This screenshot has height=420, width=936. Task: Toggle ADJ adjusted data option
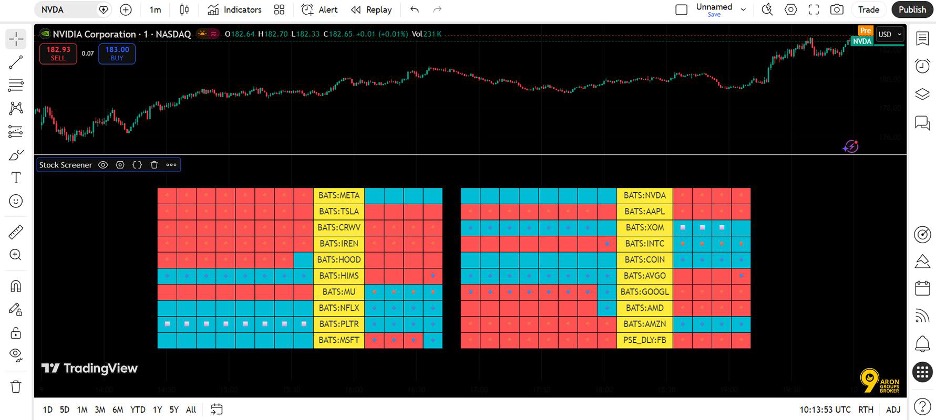(893, 410)
